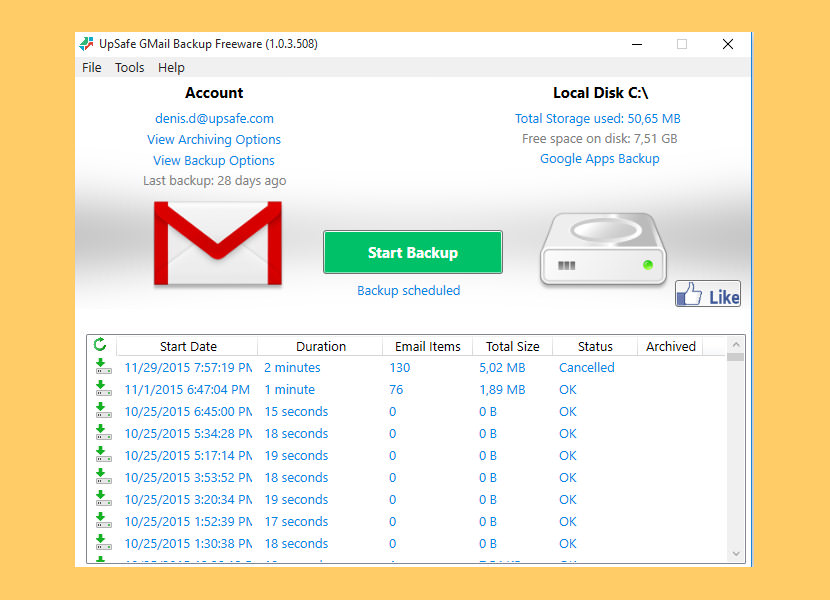Open the Tools menu
830x600 pixels.
point(129,67)
